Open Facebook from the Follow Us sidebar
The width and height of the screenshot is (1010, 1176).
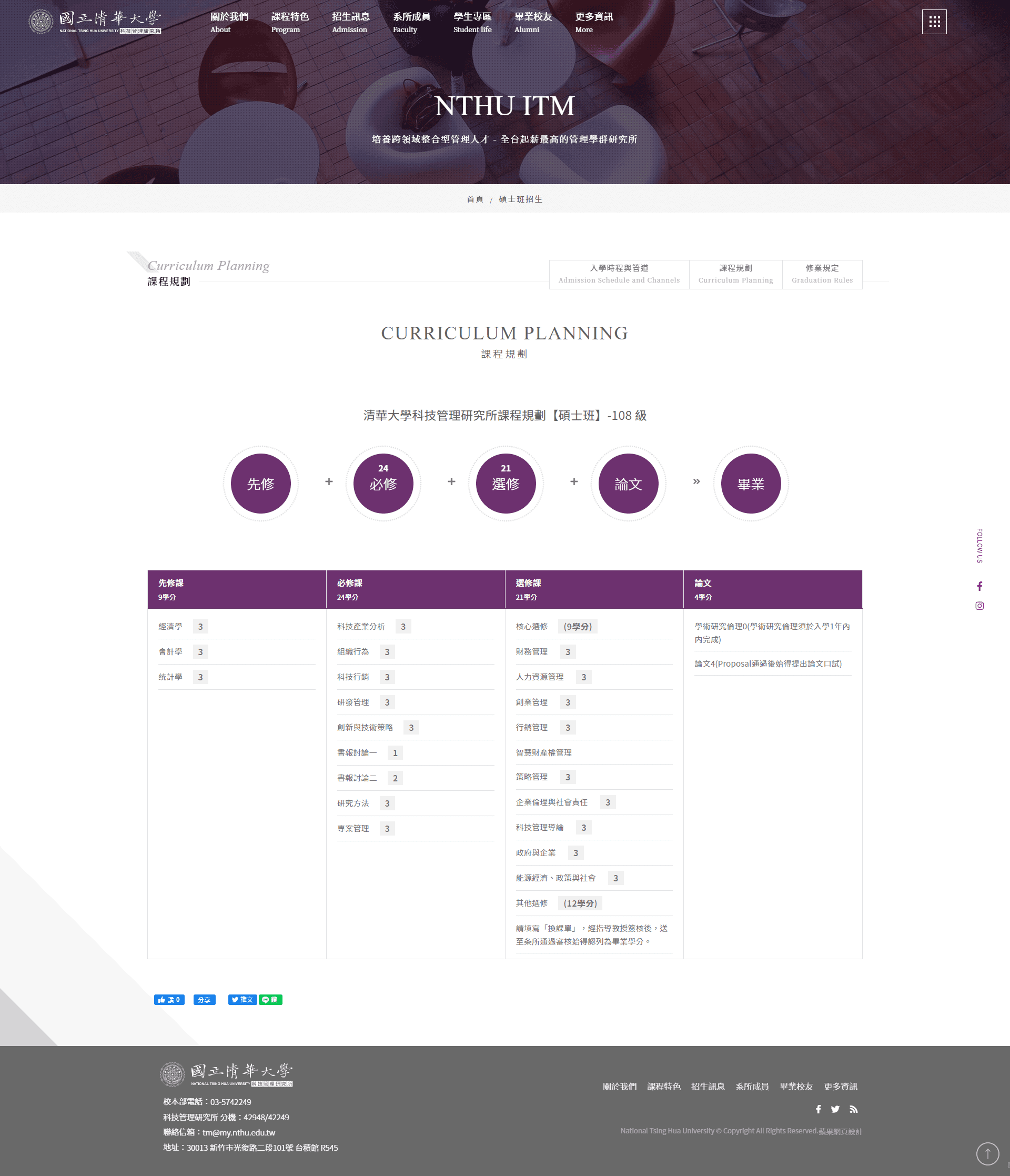[x=979, y=586]
